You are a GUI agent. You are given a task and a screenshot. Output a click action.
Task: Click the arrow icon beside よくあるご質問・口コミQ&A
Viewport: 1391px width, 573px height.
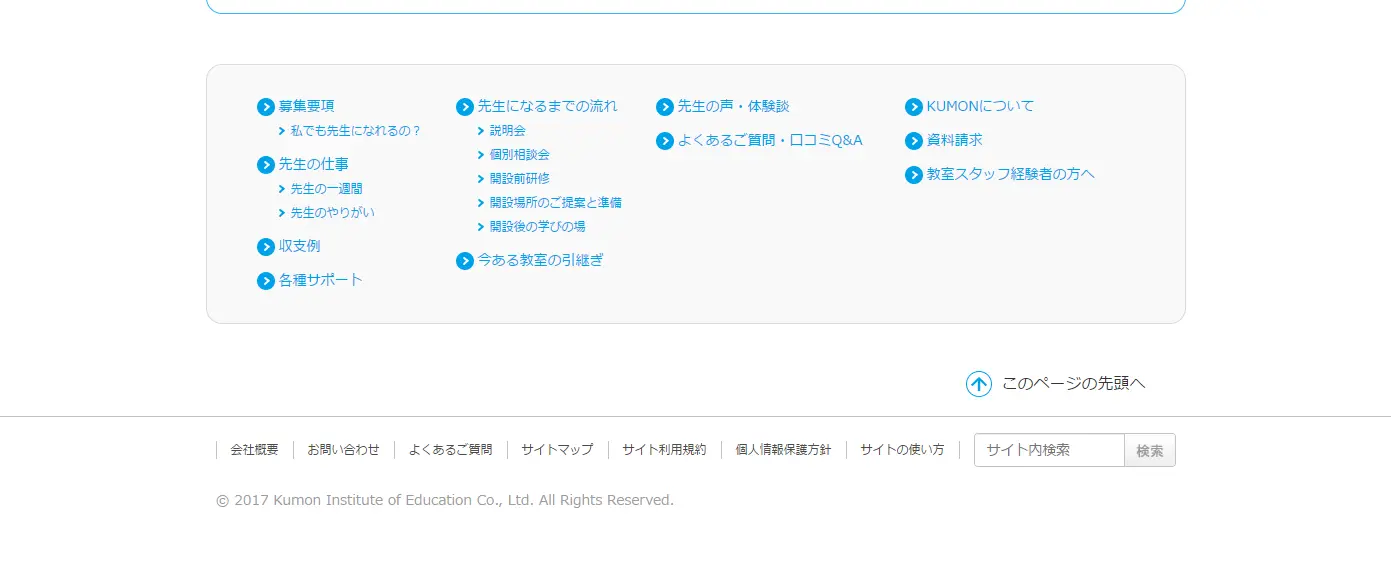(x=665, y=141)
